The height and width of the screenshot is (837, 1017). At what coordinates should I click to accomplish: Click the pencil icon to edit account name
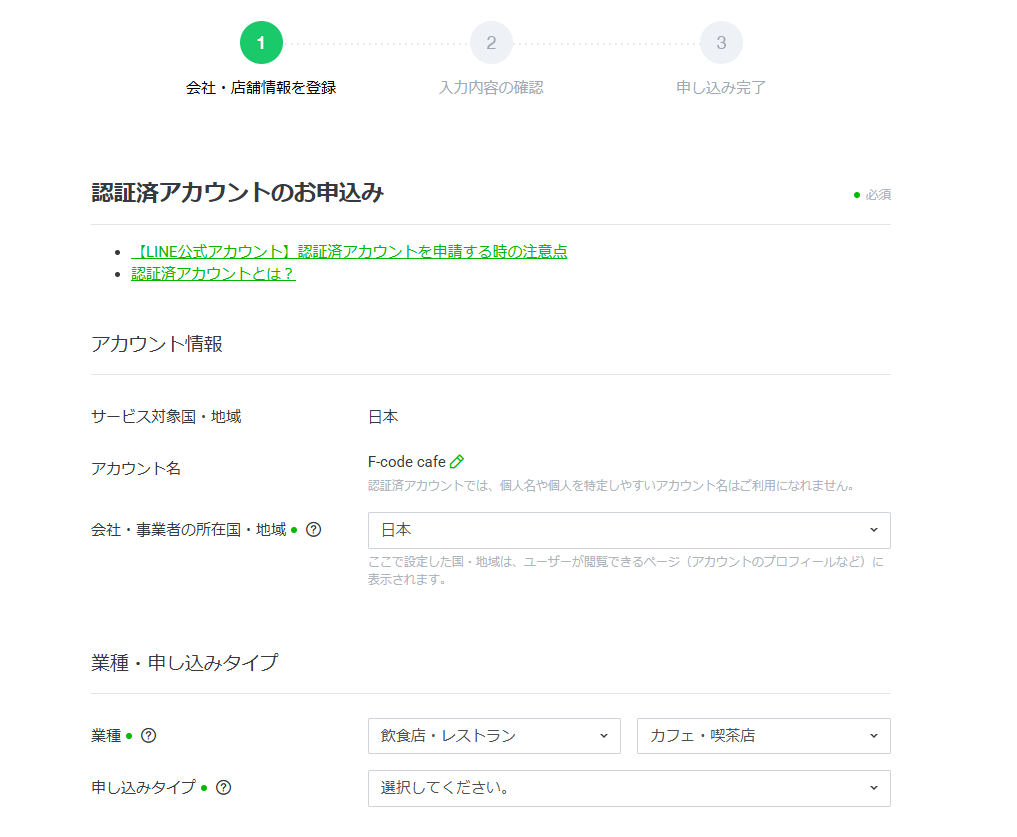pos(457,462)
